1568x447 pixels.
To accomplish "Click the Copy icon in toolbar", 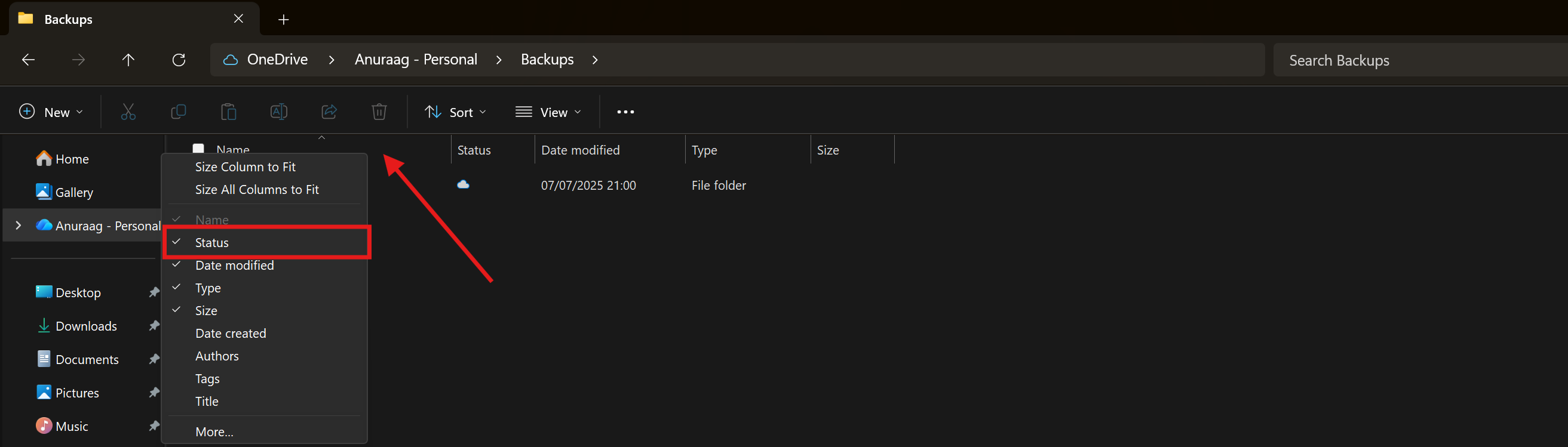I will (x=179, y=112).
